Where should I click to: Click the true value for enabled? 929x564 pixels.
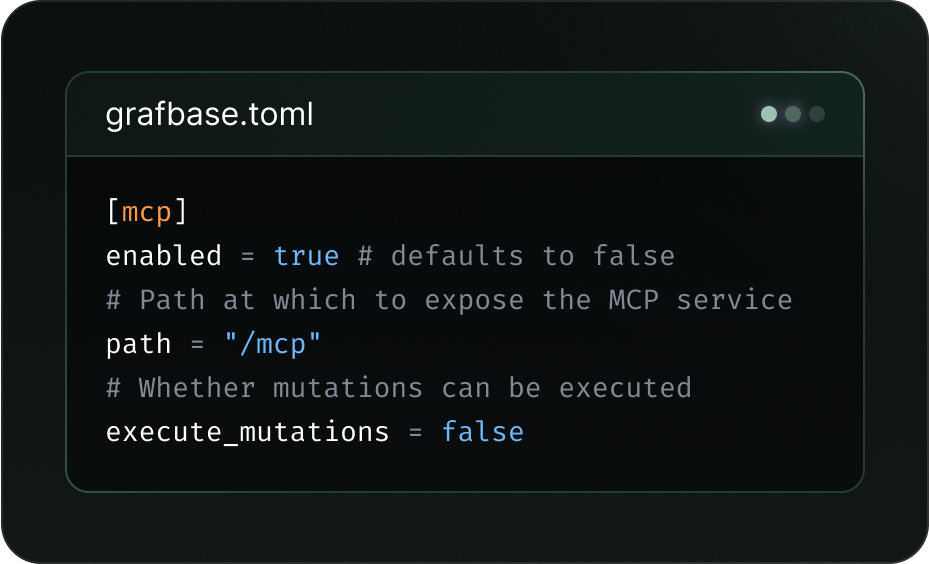[x=306, y=256]
